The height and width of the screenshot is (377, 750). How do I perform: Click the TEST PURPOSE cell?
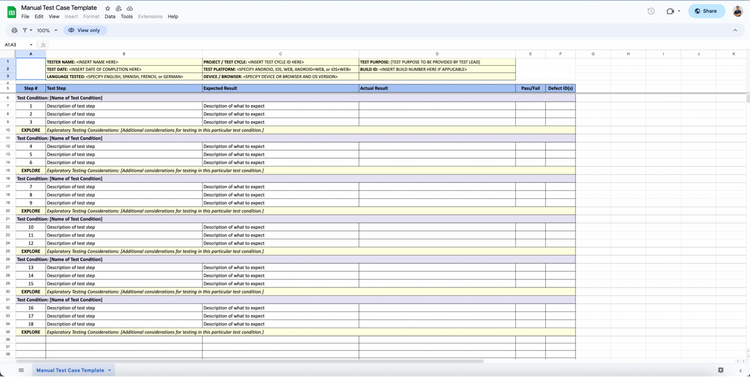(x=437, y=62)
